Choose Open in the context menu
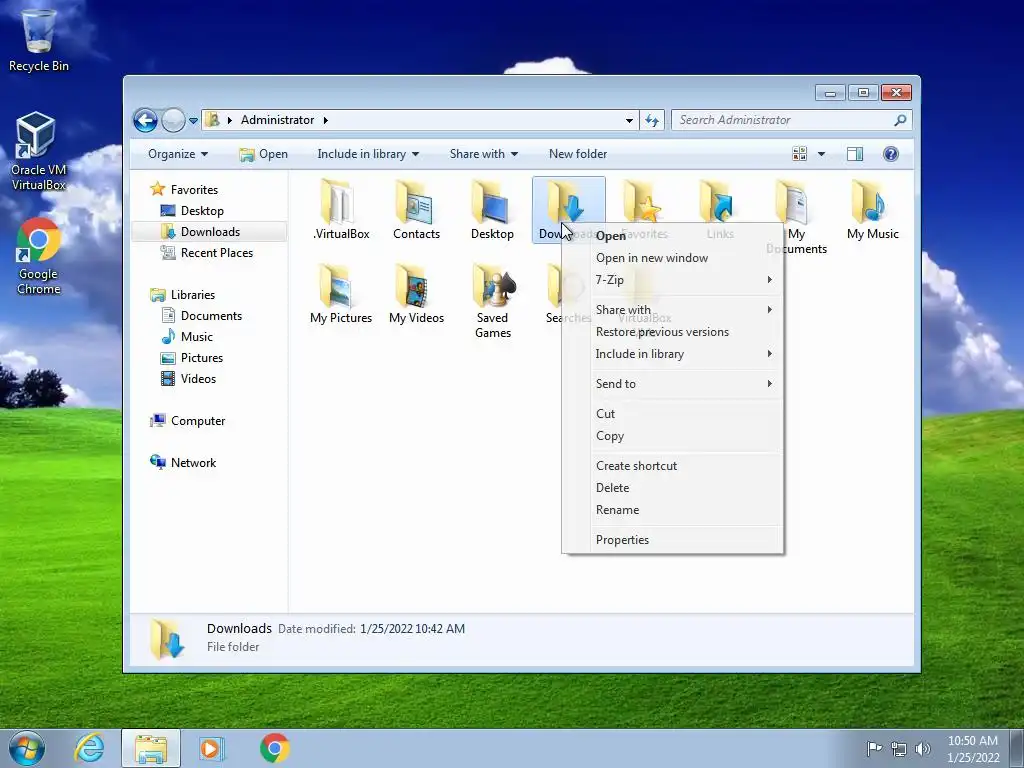Image resolution: width=1024 pixels, height=768 pixels. click(x=673, y=236)
